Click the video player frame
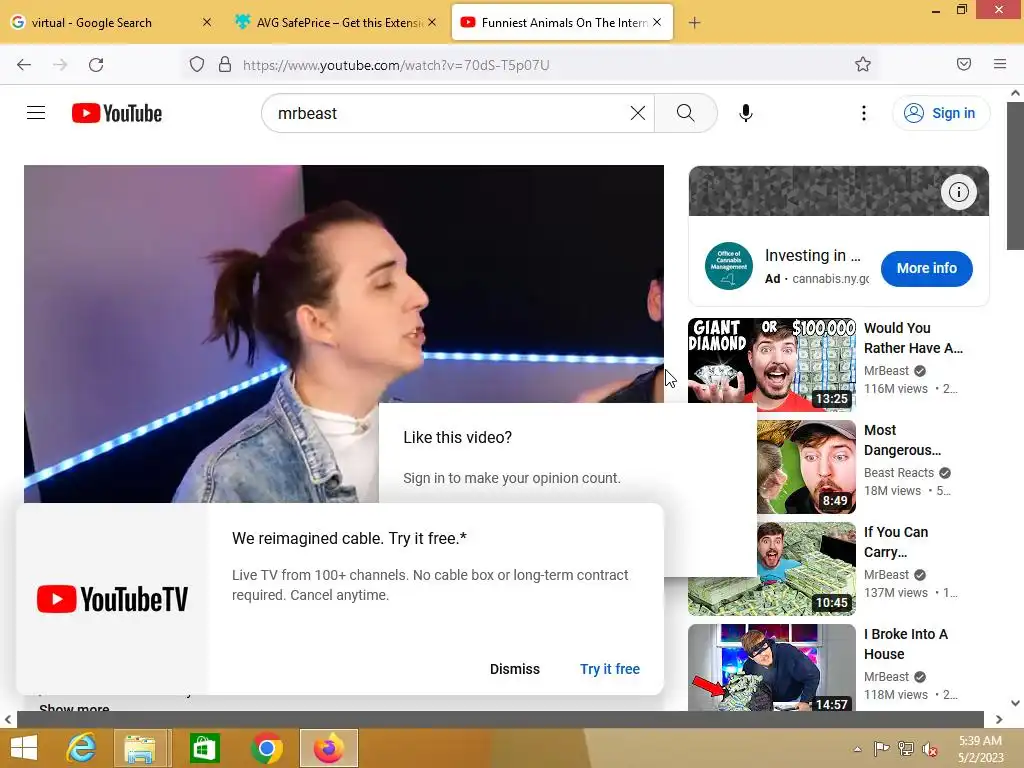The image size is (1024, 768). 344,333
